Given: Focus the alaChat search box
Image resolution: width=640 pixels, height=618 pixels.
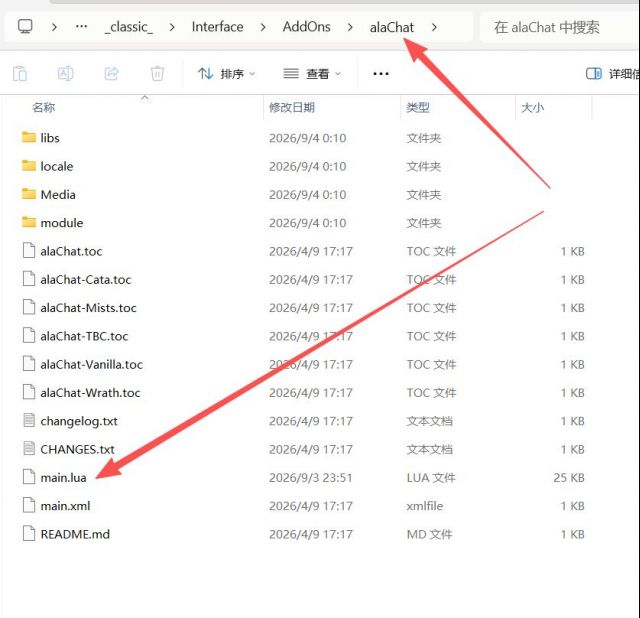Looking at the screenshot, I should pyautogui.click(x=559, y=27).
